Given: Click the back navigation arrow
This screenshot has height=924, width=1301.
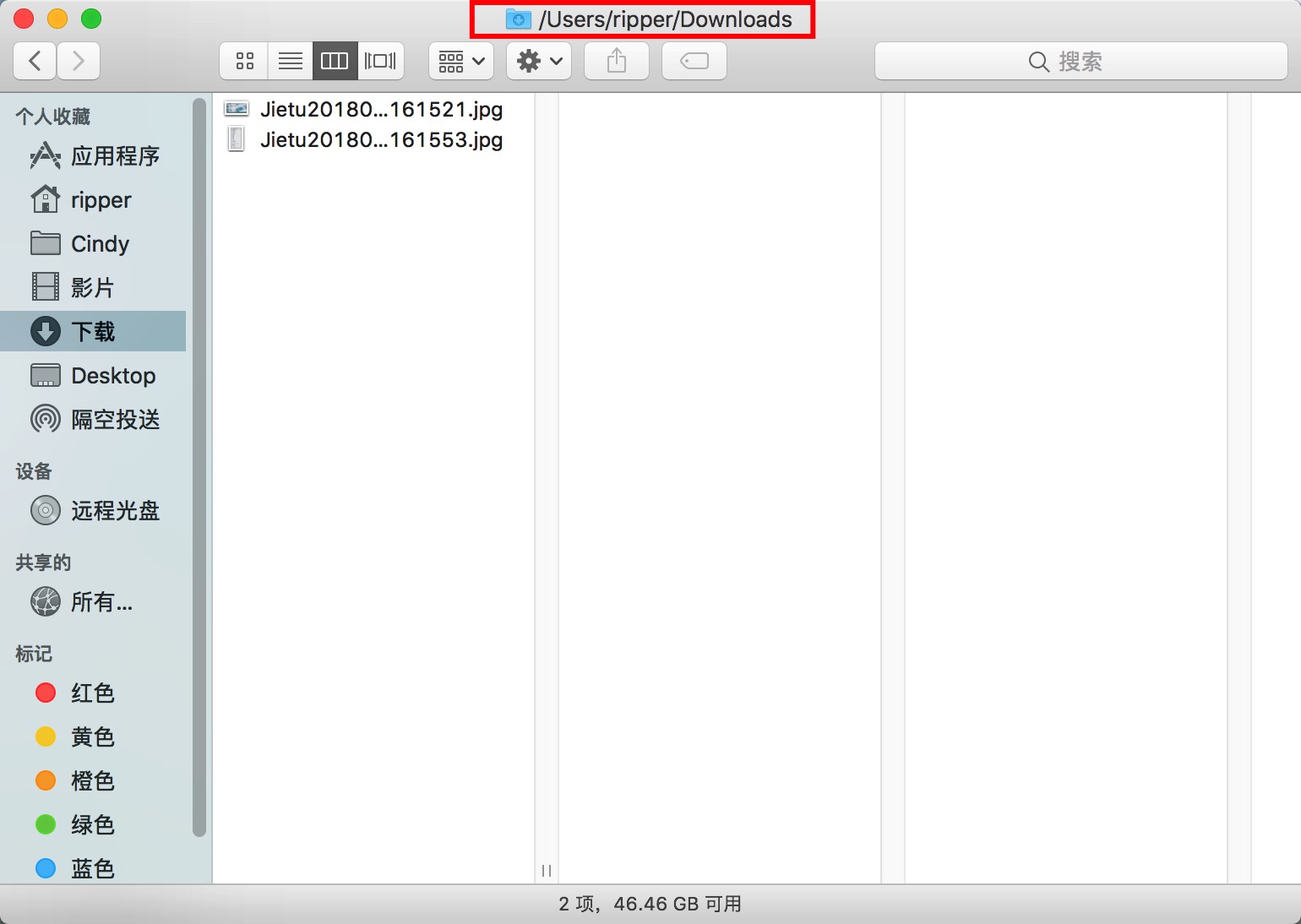Looking at the screenshot, I should point(35,61).
